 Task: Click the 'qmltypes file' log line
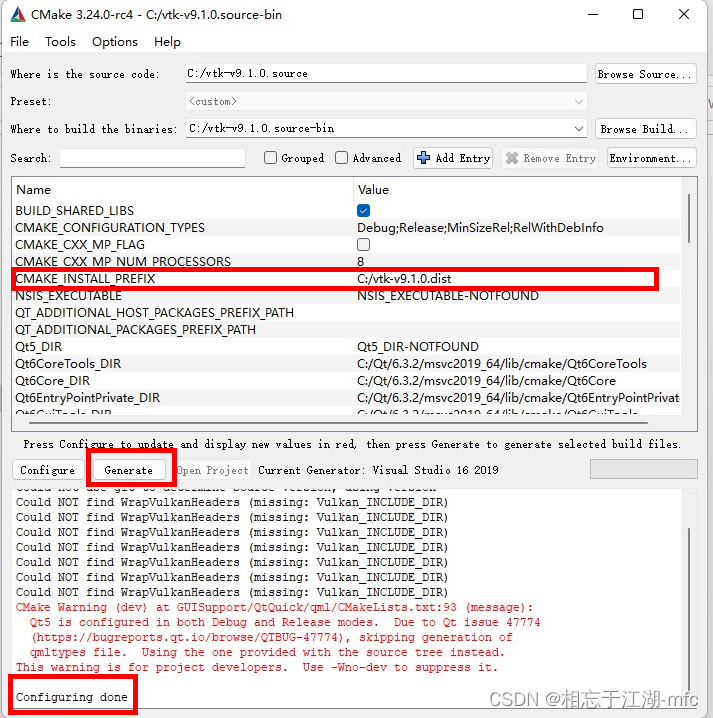(x=267, y=652)
